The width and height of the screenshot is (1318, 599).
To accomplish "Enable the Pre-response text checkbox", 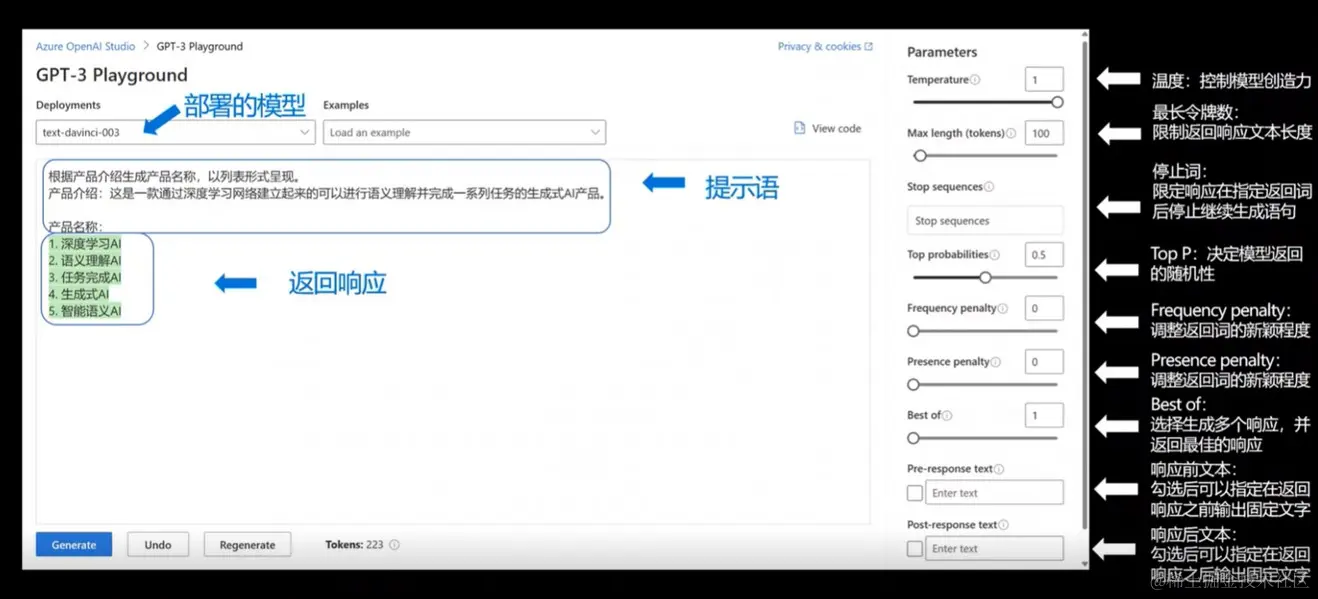I will click(914, 493).
